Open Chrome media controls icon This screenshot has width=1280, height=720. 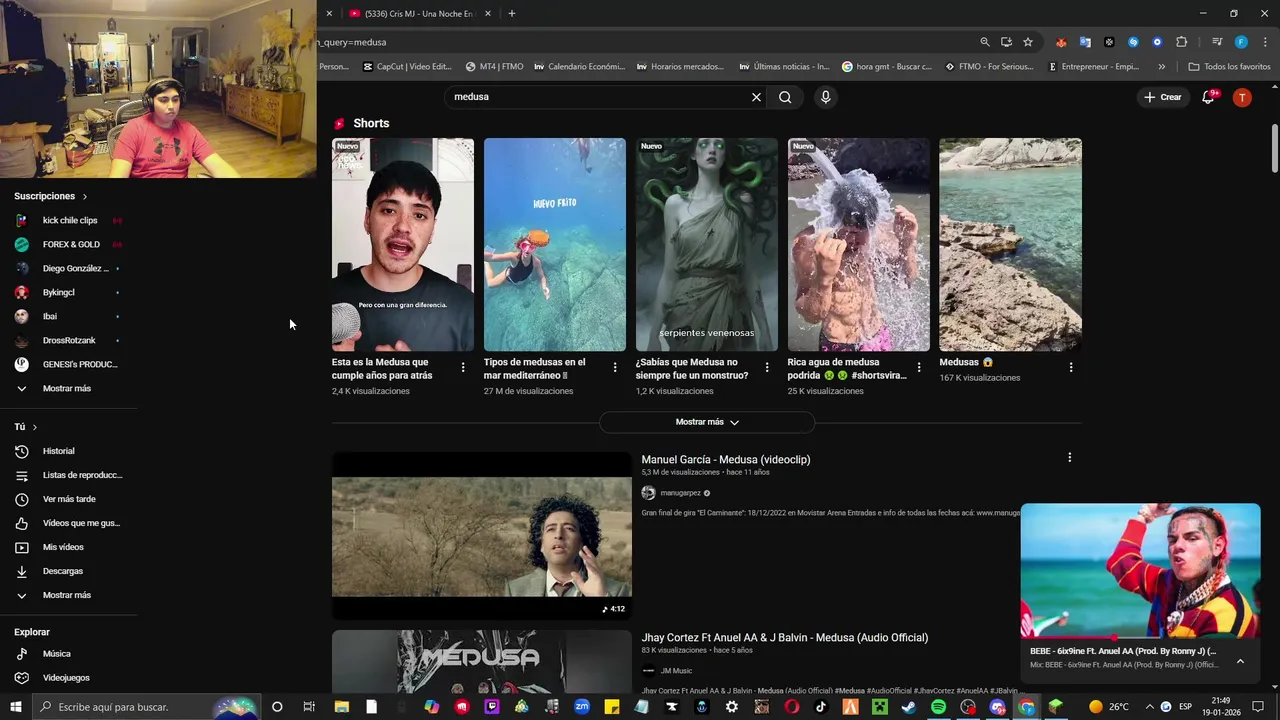[1217, 42]
